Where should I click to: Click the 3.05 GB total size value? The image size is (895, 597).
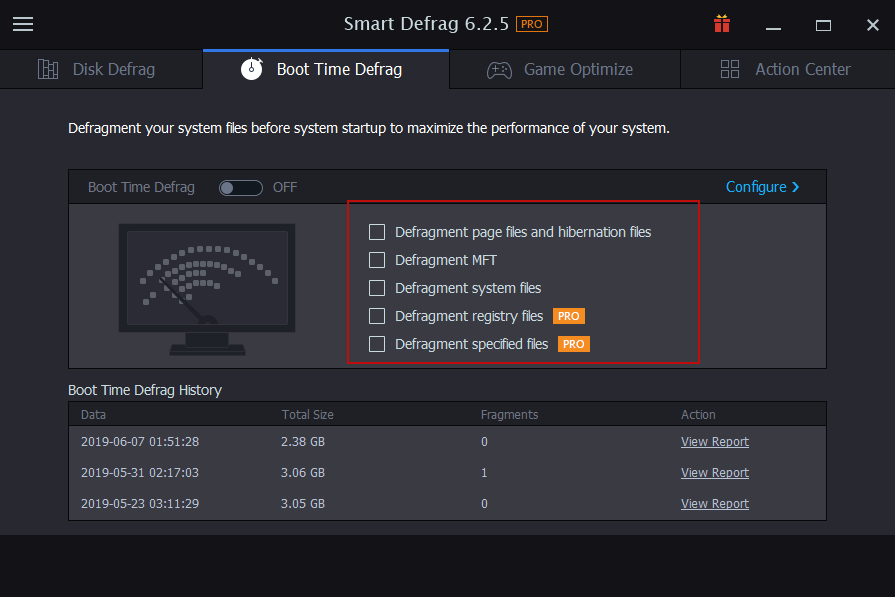click(x=303, y=503)
